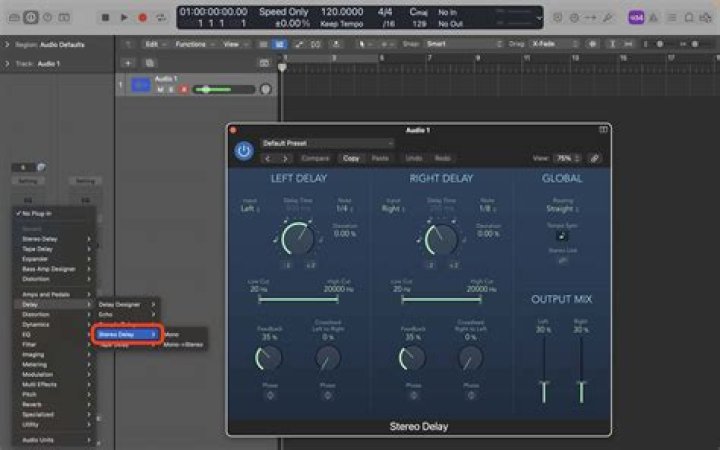Click the Copy button in plug-in header
The image size is (720, 450).
351,158
